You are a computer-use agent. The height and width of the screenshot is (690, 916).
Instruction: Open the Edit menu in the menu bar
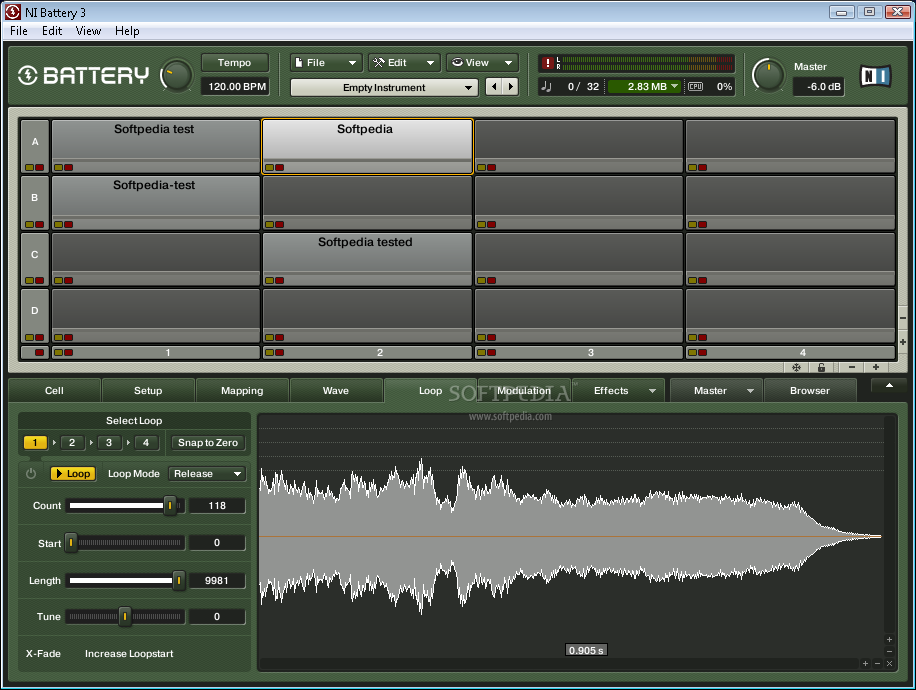[x=52, y=31]
